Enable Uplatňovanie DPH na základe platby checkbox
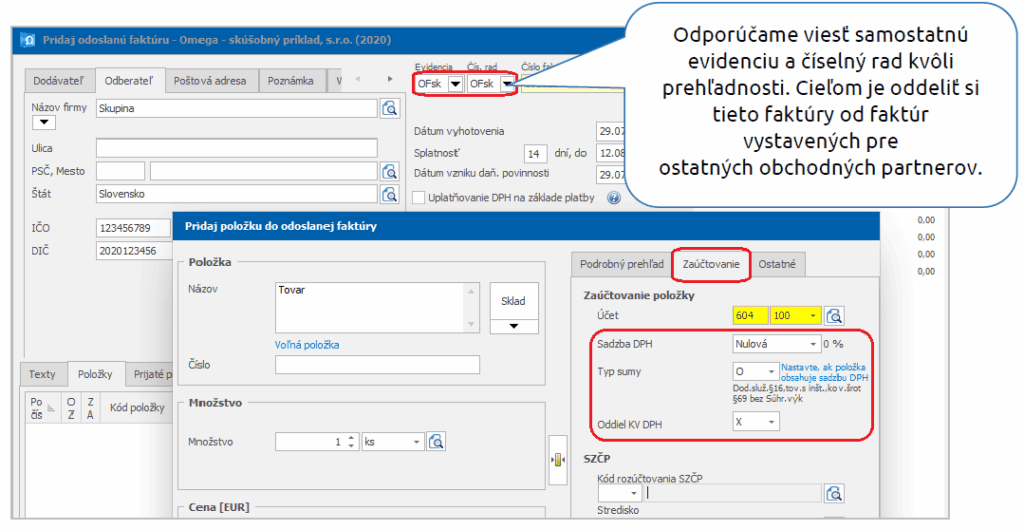Image resolution: width=1024 pixels, height=530 pixels. (x=420, y=198)
